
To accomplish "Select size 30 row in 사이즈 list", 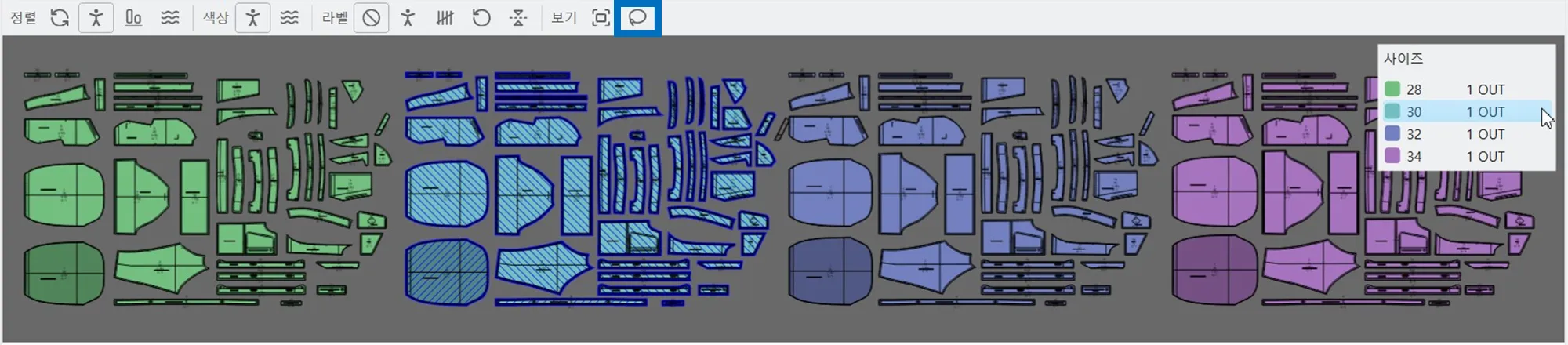I will click(x=1466, y=111).
